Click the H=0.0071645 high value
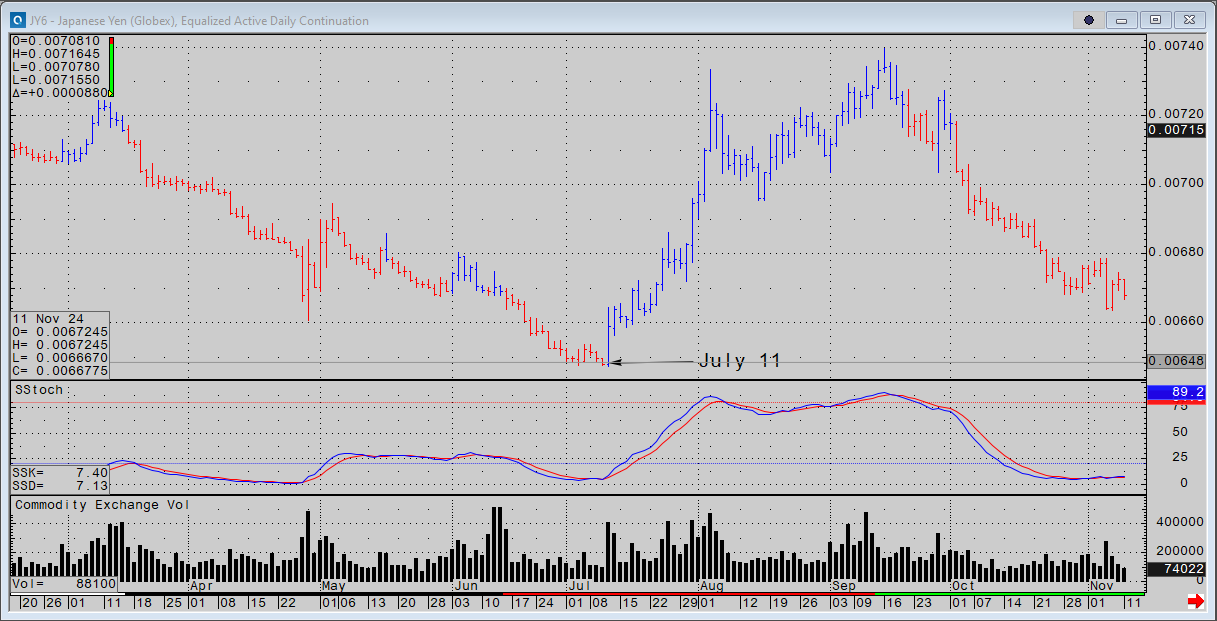This screenshot has height=621, width=1217. click(x=56, y=54)
